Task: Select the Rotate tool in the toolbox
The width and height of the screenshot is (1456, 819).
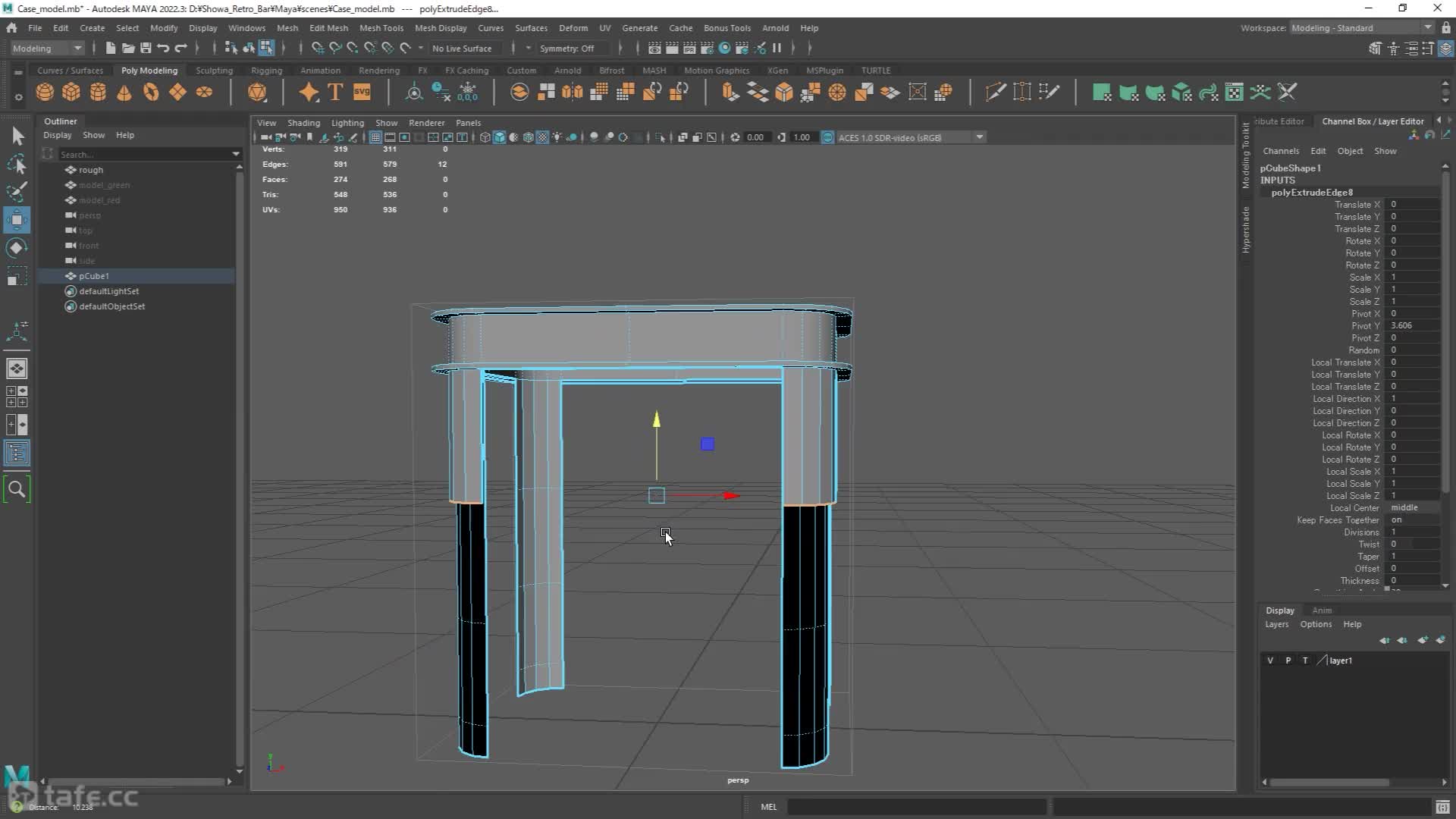Action: click(x=17, y=248)
